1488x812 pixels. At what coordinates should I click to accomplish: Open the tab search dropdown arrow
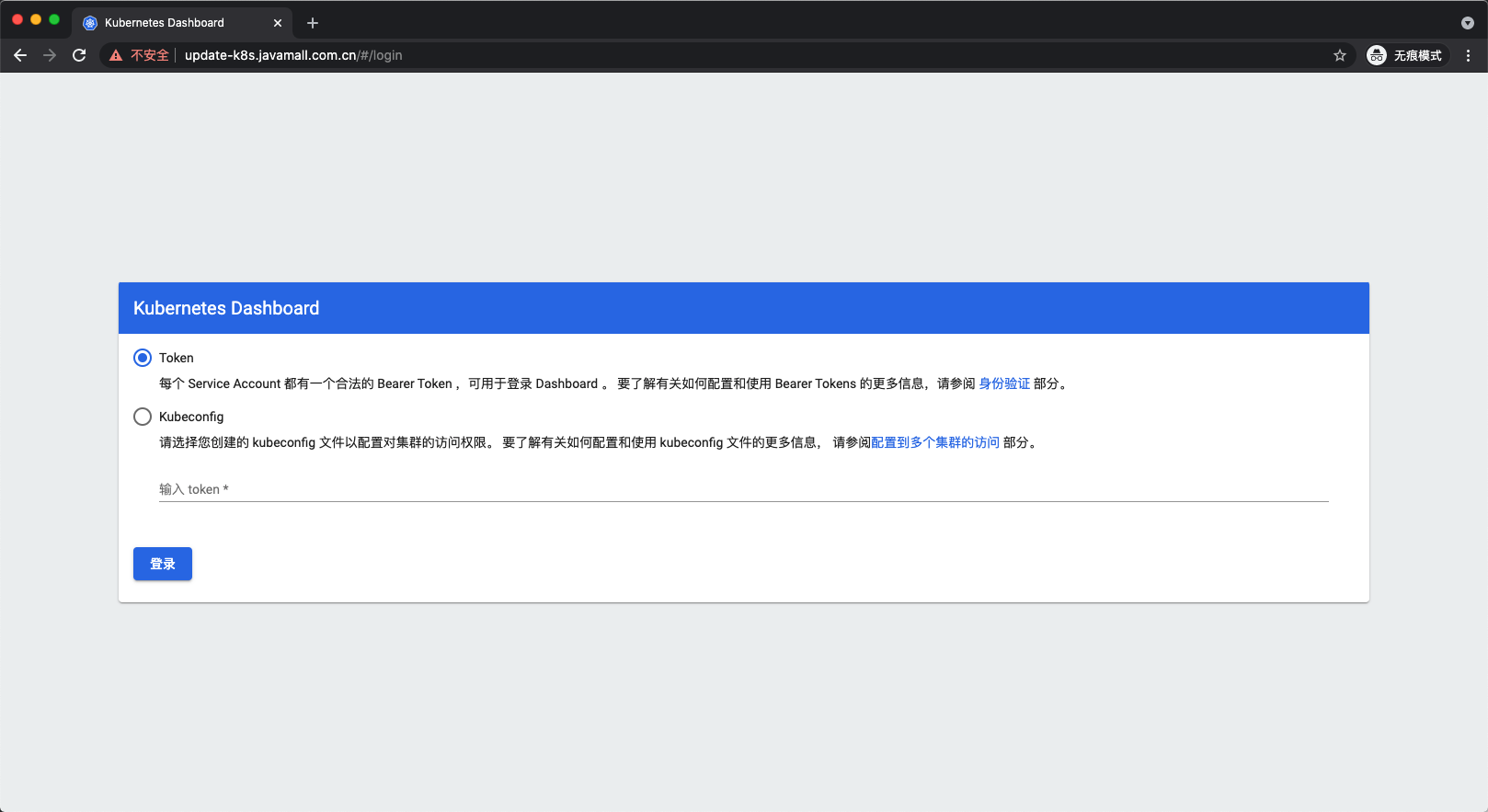click(x=1468, y=23)
